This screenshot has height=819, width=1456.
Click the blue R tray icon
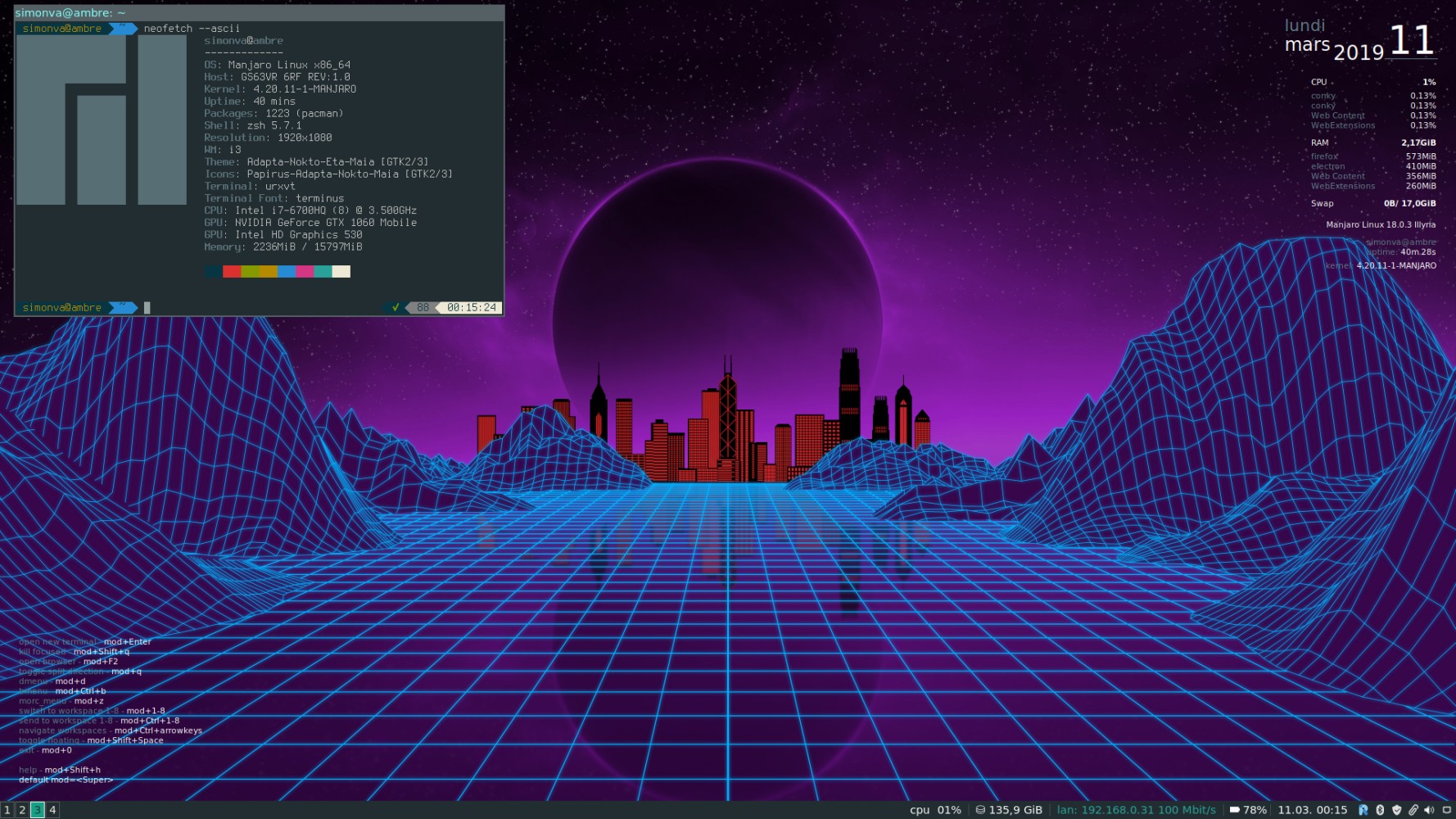[x=1363, y=810]
